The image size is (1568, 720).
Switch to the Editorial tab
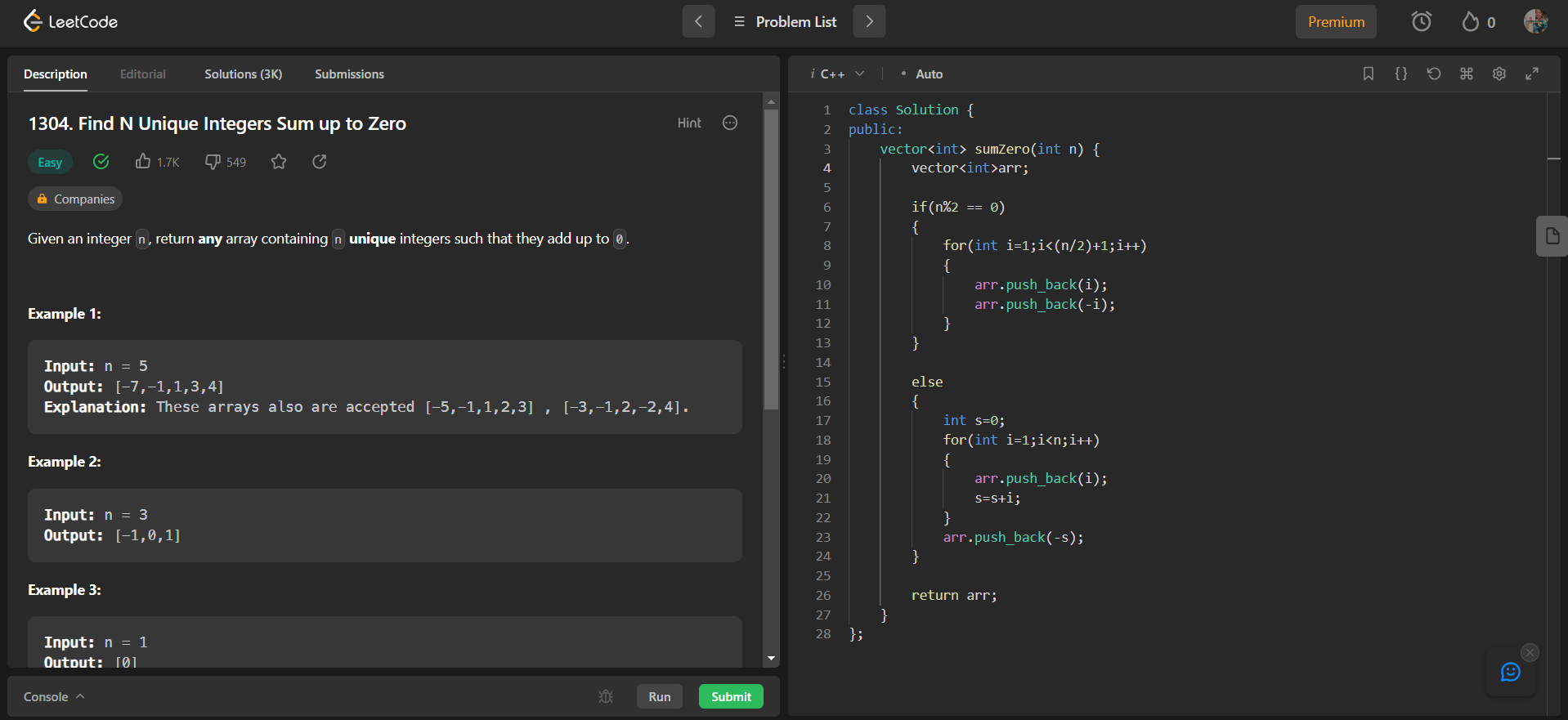(143, 74)
